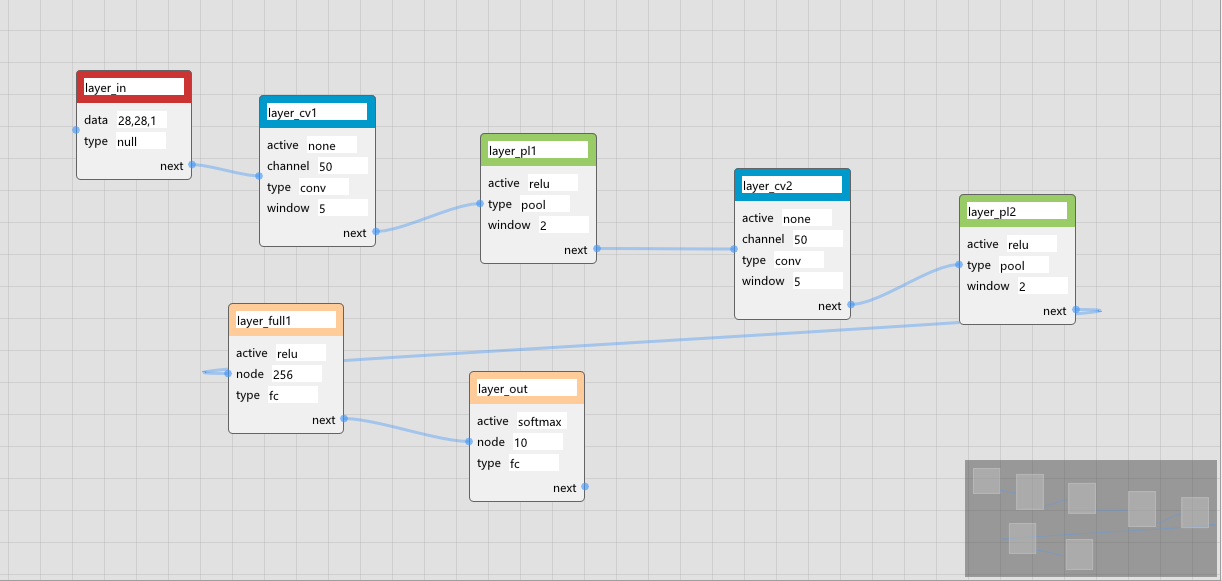Edit the layer_in name field
The width and height of the screenshot is (1222, 581).
tap(134, 88)
